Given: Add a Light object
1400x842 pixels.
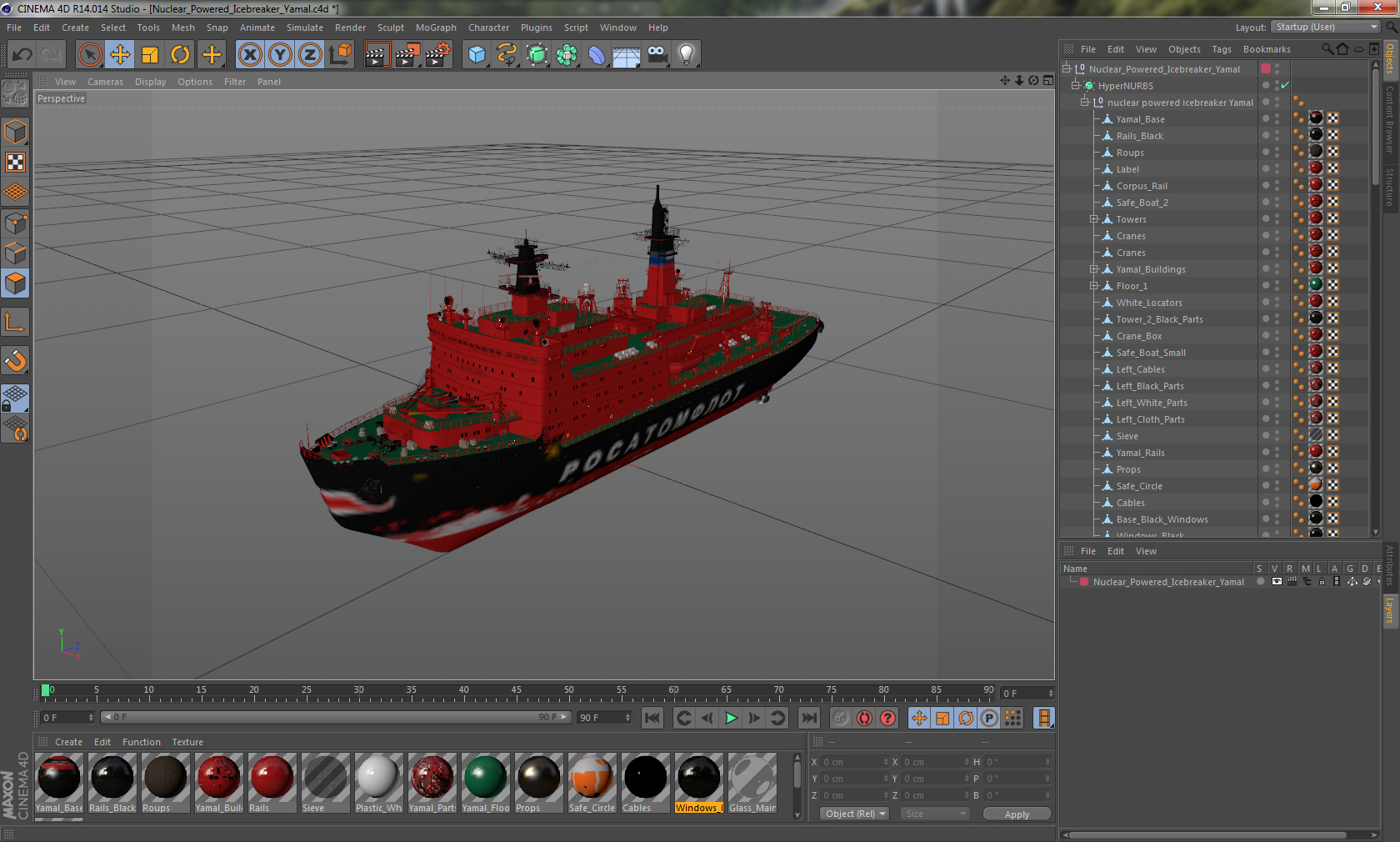Looking at the screenshot, I should pos(687,55).
